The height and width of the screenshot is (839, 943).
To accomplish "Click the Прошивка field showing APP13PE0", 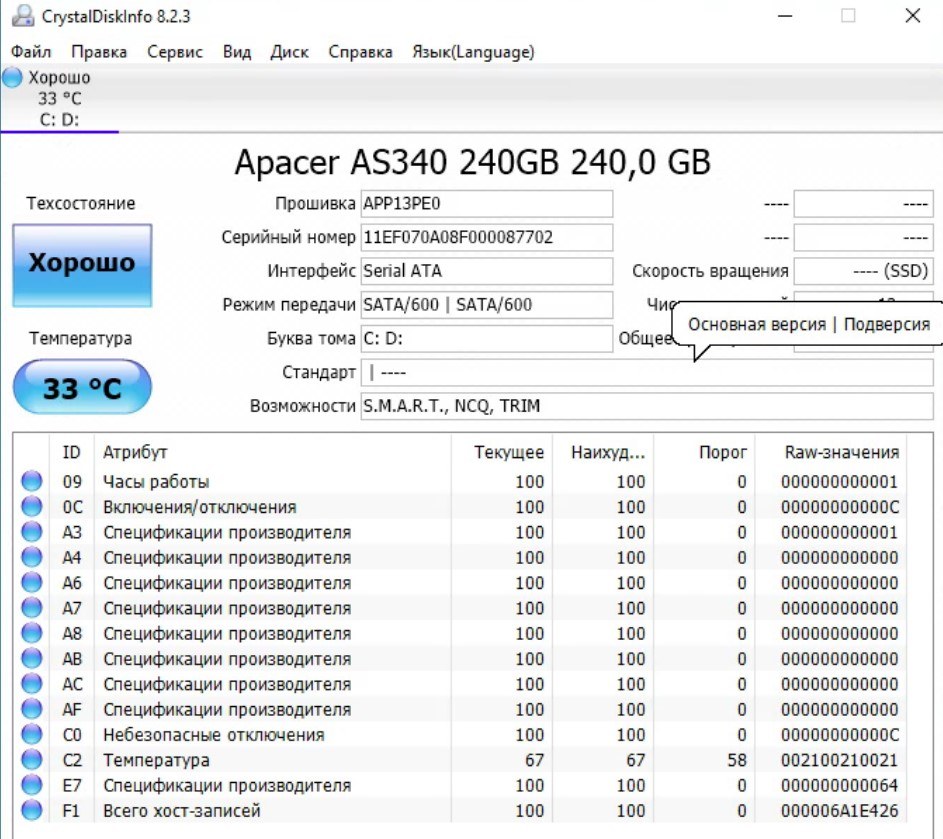I will click(x=486, y=204).
